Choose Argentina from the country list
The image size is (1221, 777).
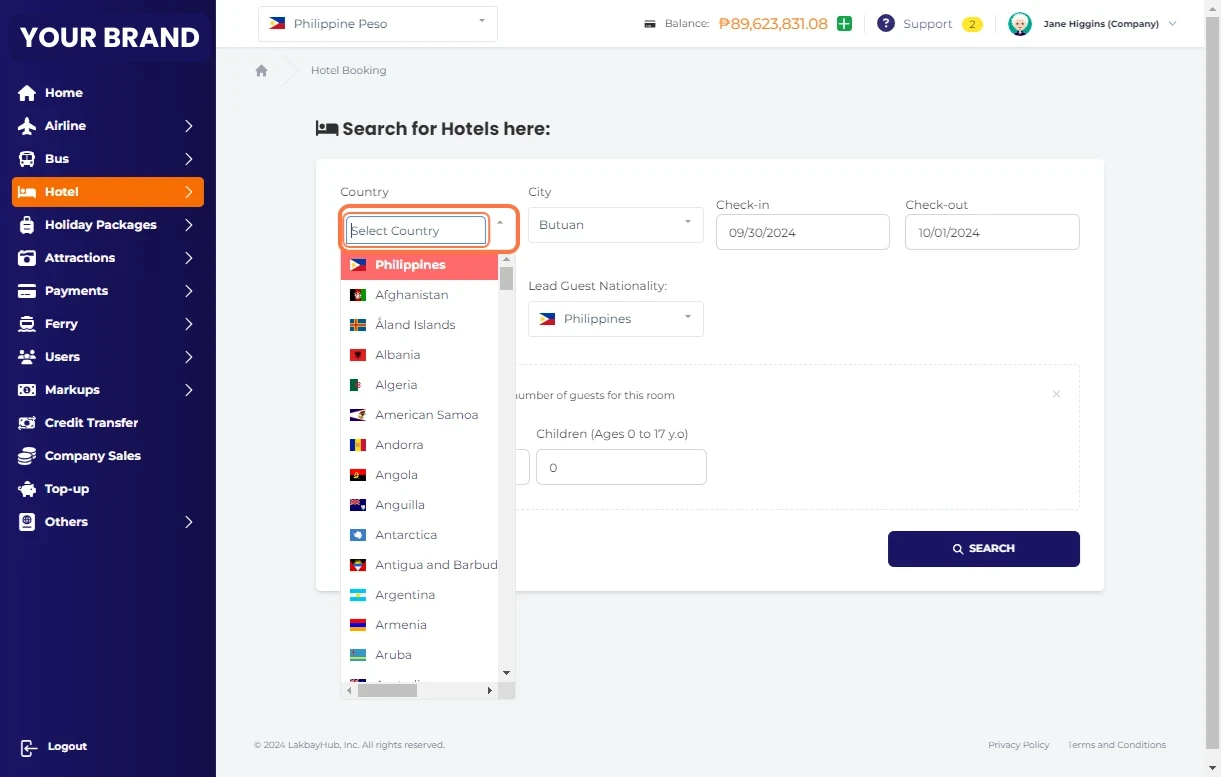point(405,595)
